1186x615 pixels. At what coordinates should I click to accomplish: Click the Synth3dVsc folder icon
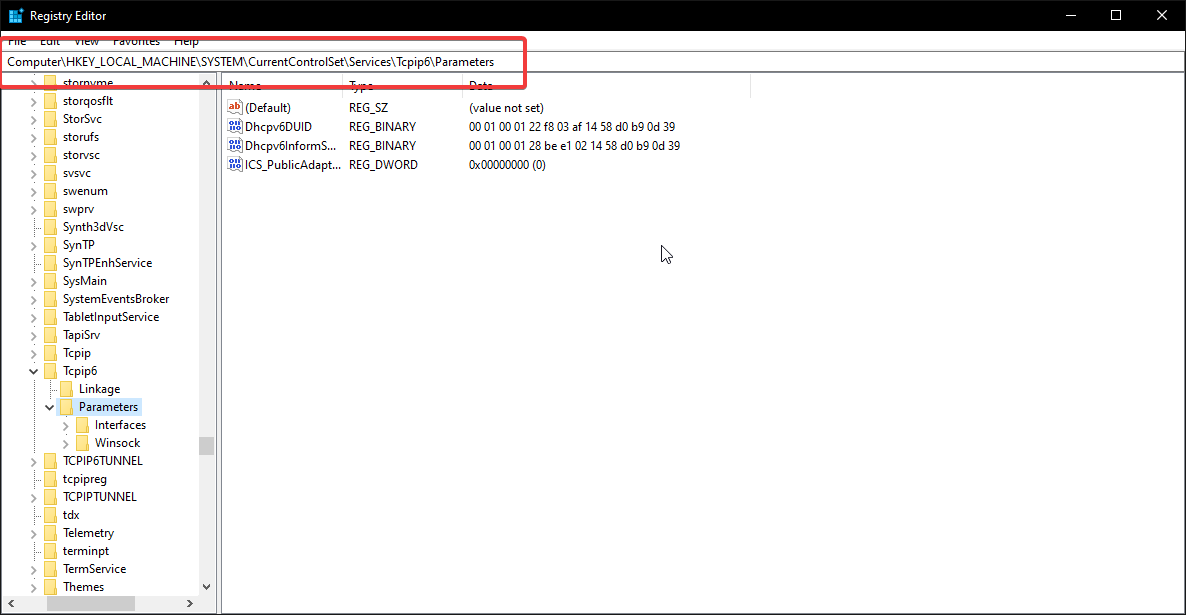[51, 227]
